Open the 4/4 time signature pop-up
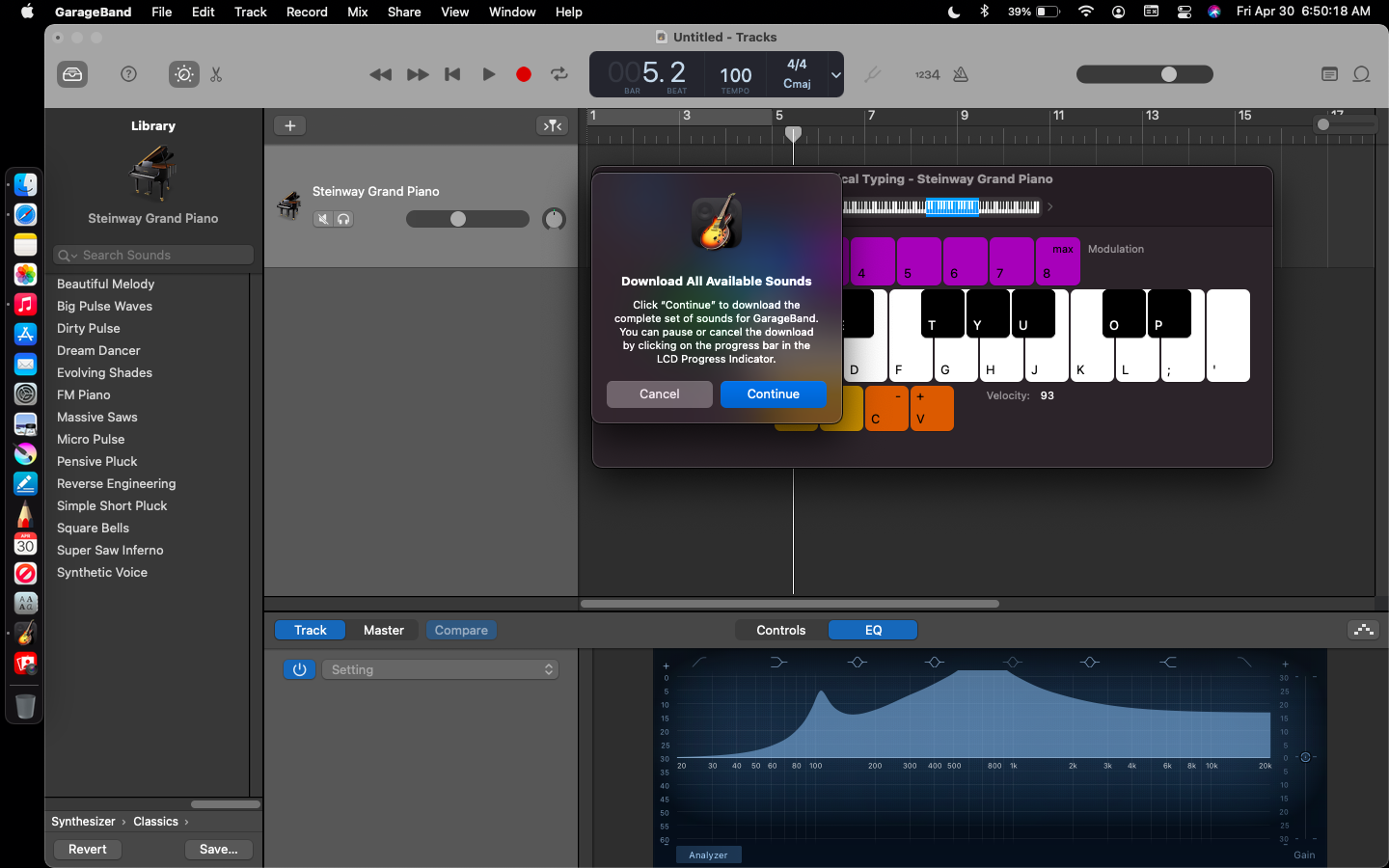The width and height of the screenshot is (1389, 868). (x=797, y=65)
